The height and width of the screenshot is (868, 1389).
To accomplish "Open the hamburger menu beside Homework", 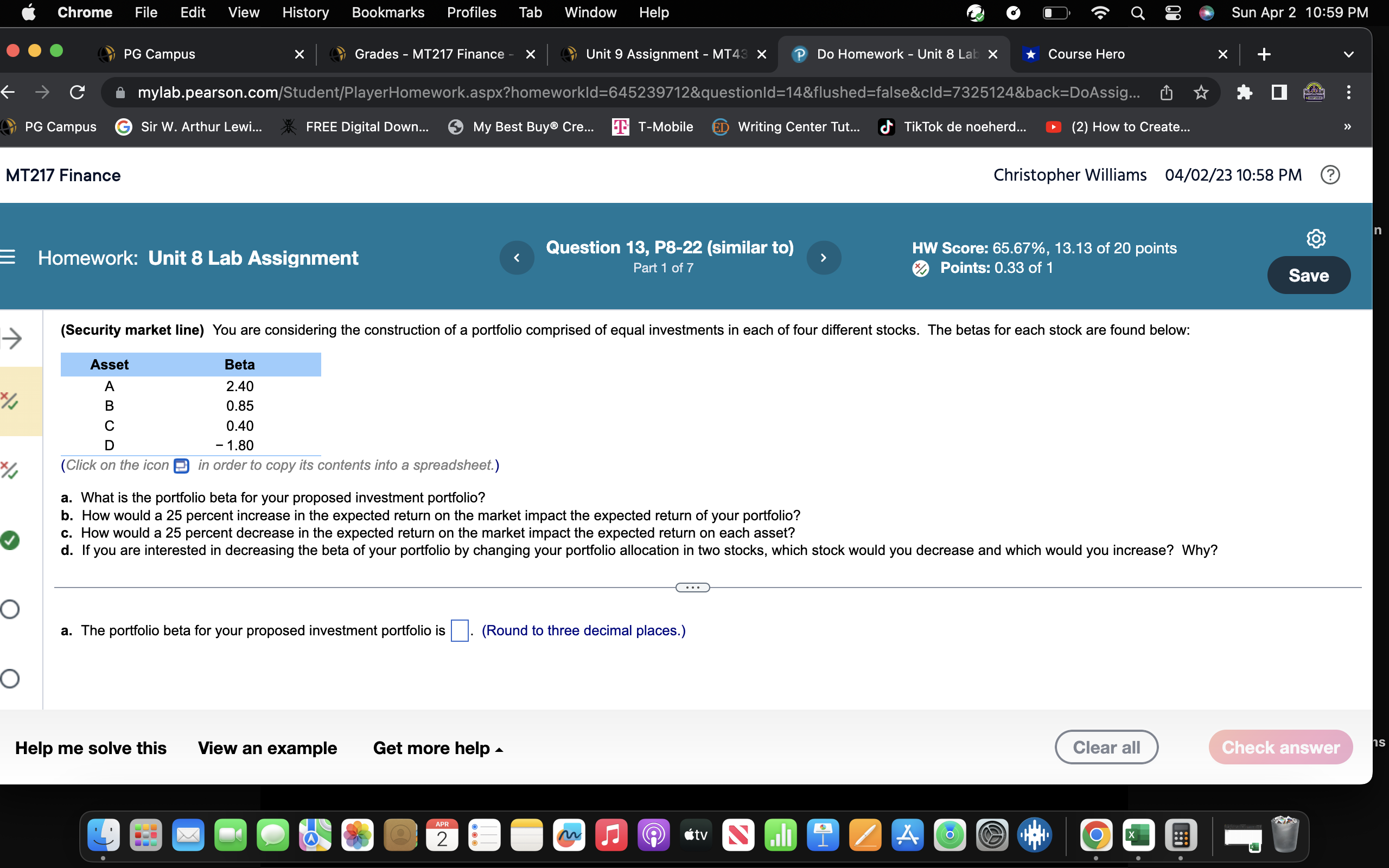I will [x=8, y=258].
